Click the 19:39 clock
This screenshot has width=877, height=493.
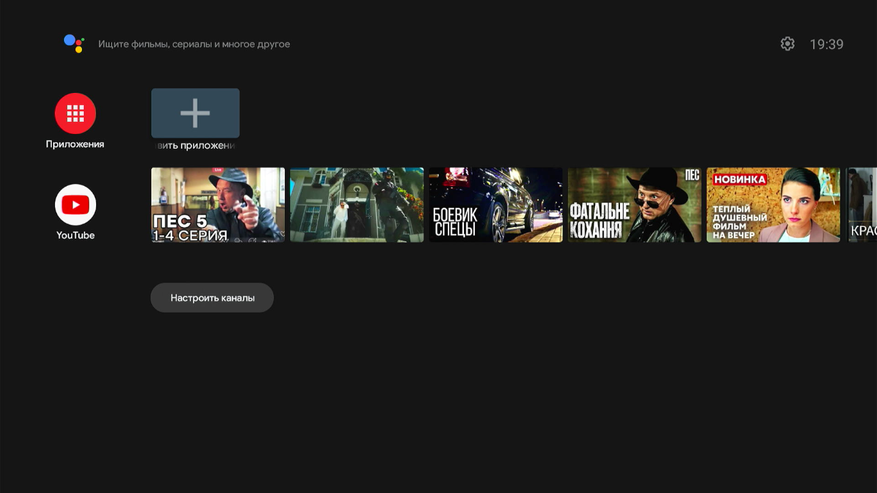click(x=827, y=44)
